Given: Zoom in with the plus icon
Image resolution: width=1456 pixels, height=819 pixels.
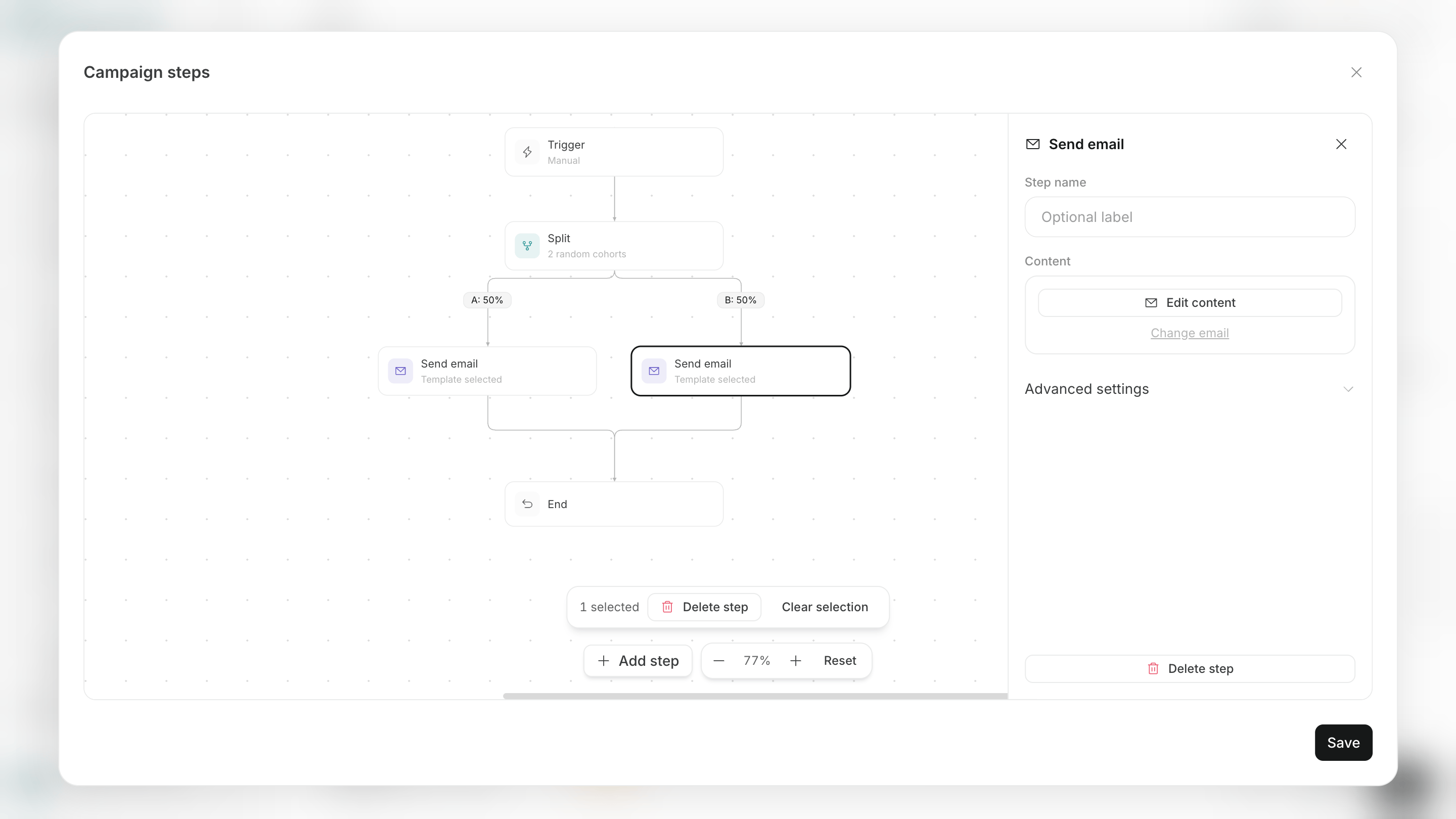Looking at the screenshot, I should tap(795, 661).
